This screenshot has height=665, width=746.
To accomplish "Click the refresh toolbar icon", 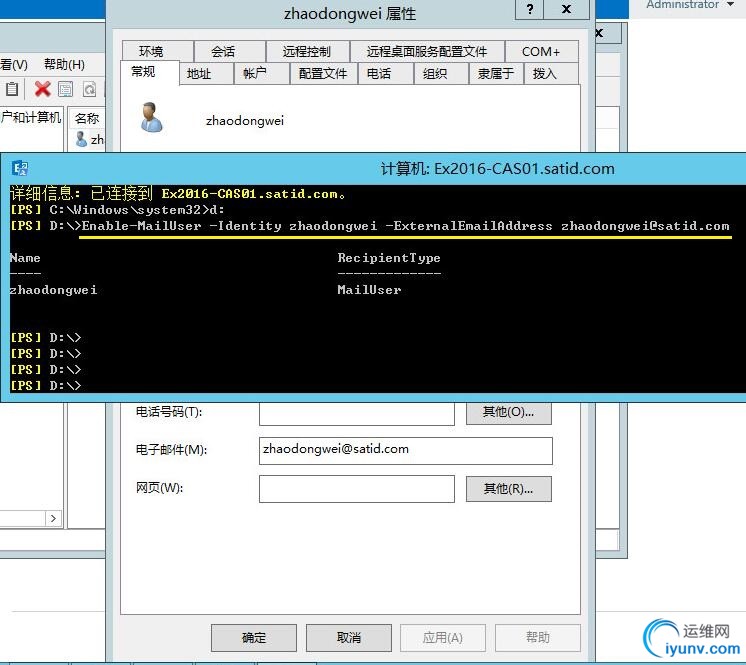I will [x=89, y=89].
